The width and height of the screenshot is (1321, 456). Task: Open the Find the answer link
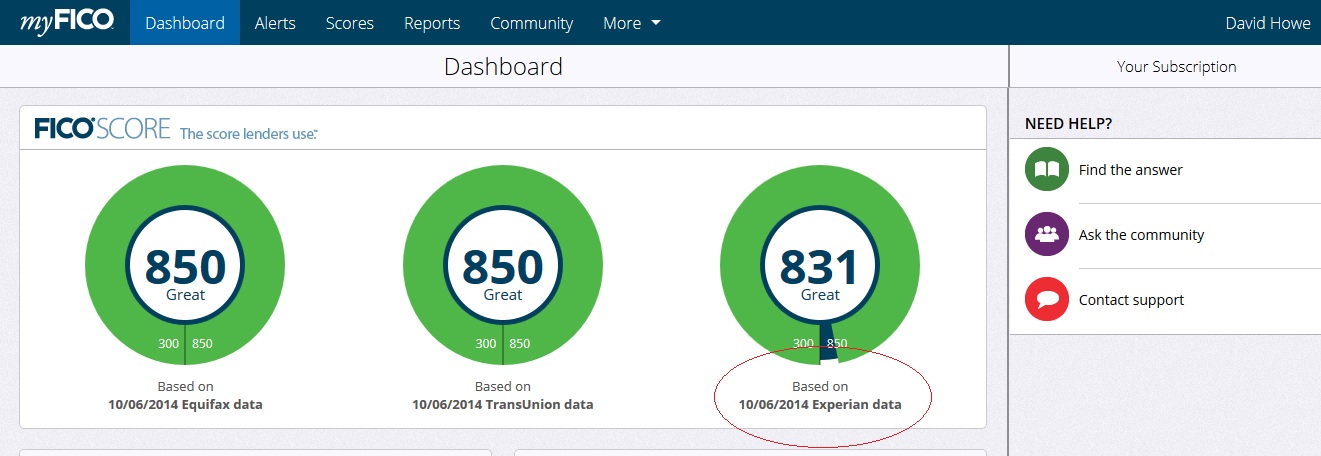tap(1130, 170)
